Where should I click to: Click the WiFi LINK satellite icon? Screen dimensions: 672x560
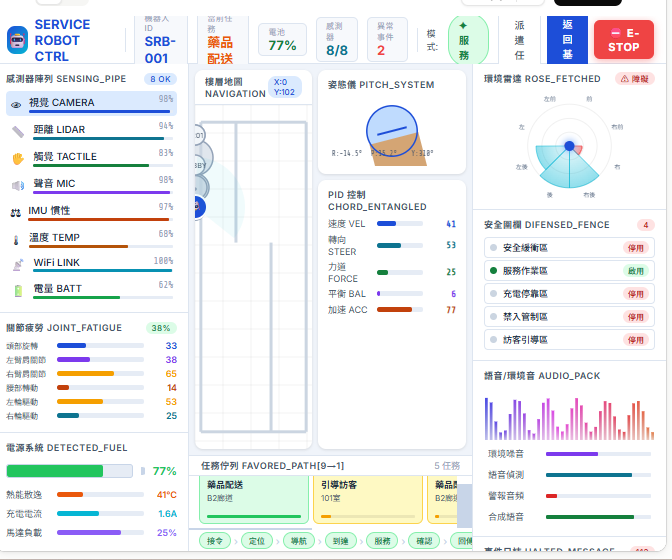click(x=18, y=265)
